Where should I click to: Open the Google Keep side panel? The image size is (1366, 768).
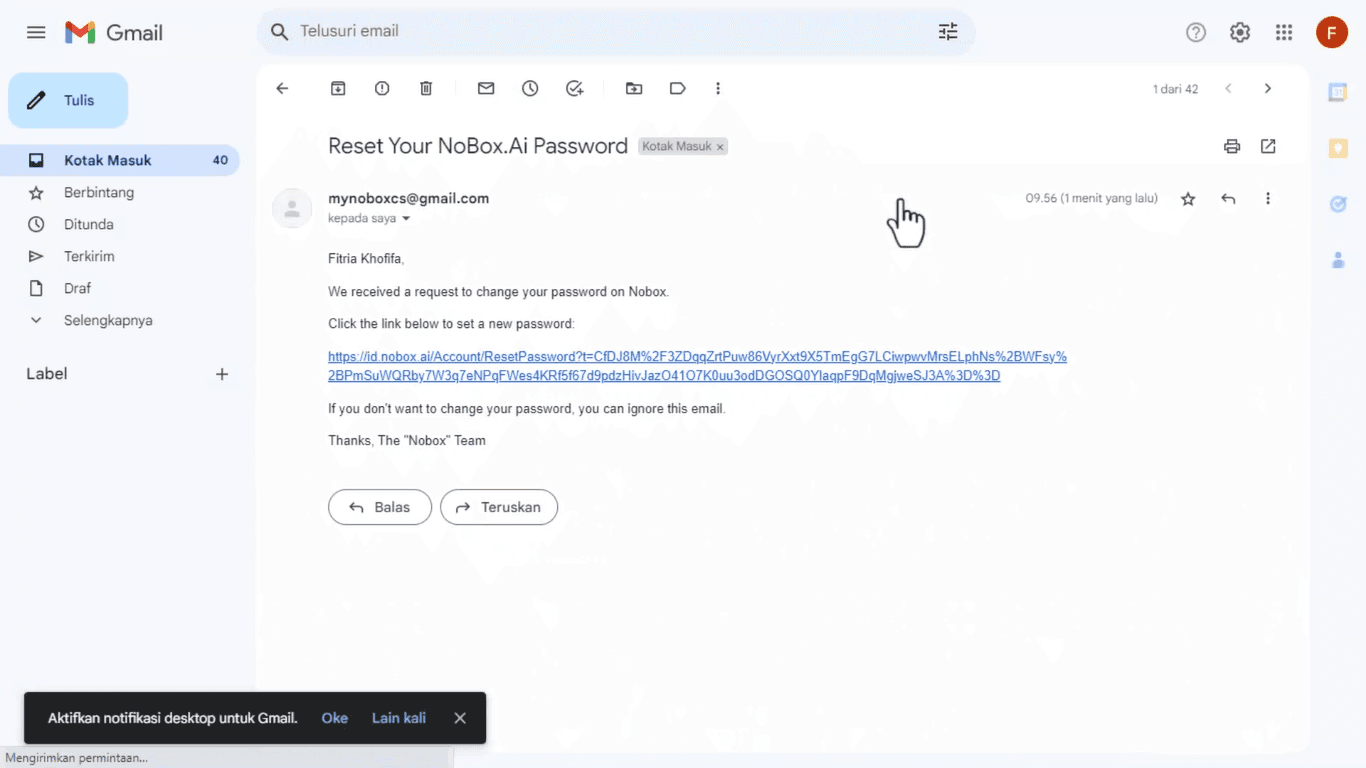pos(1338,148)
